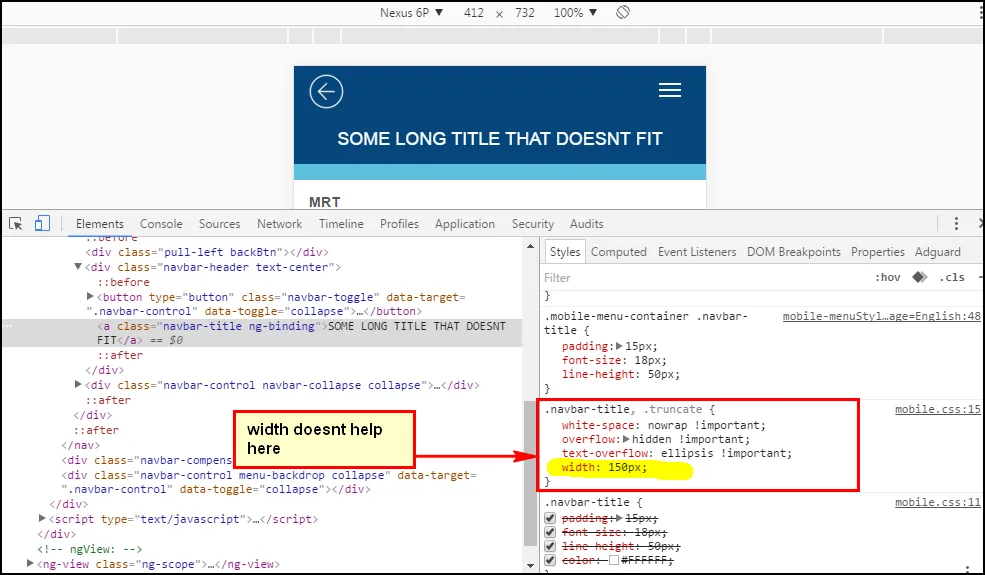This screenshot has width=985, height=575.
Task: Expand the overflow hidden shorthand triangle
Action: click(626, 439)
